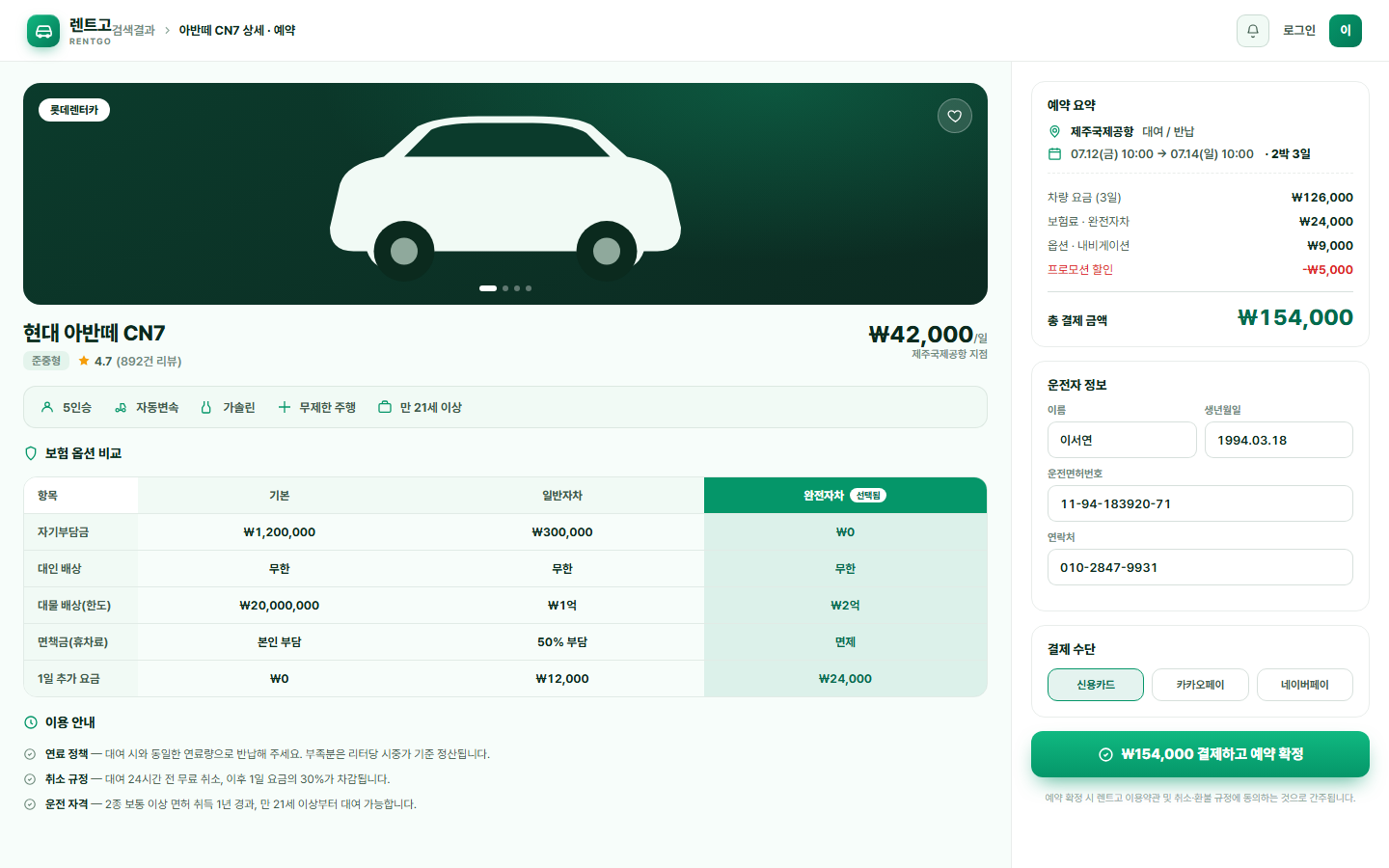Add car to favorites with heart icon
The height and width of the screenshot is (868, 1389).
[x=955, y=116]
